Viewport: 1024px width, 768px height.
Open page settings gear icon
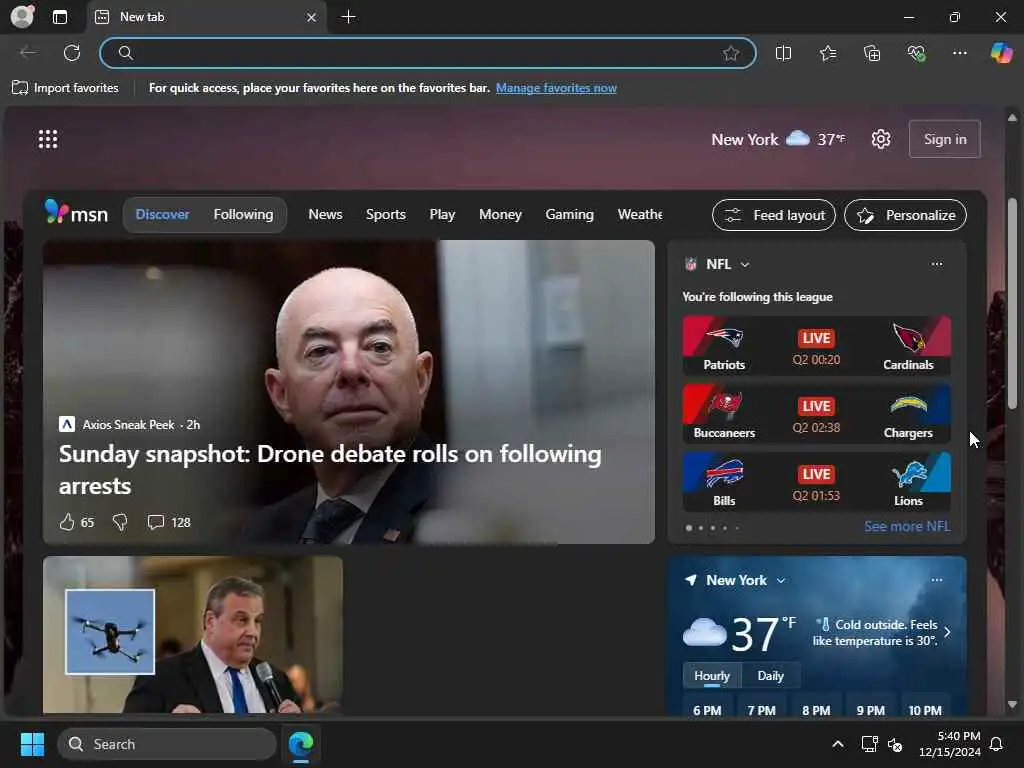[880, 139]
